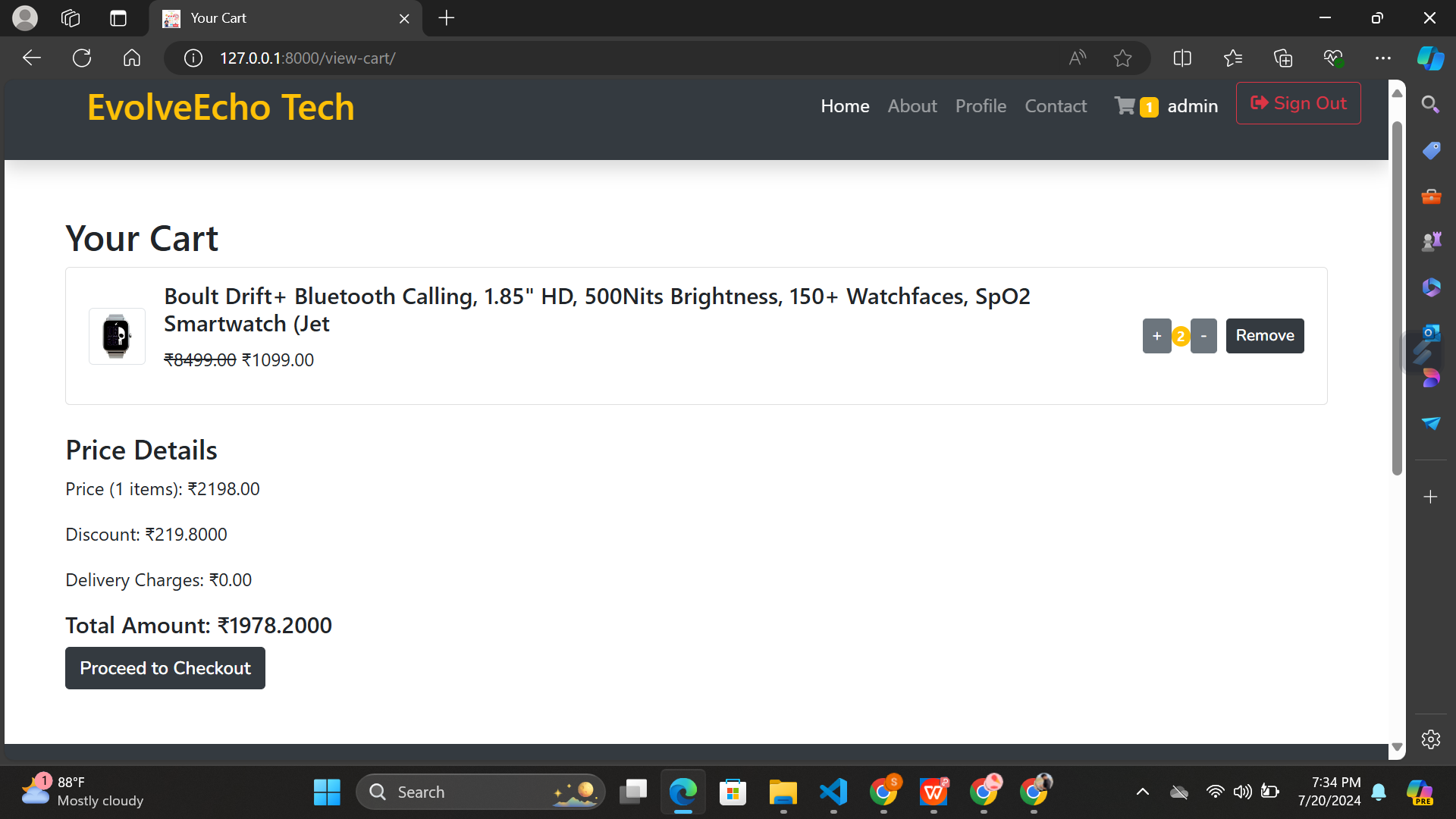Viewport: 1456px width, 819px height.
Task: Open Microsoft Store from taskbar
Action: [x=733, y=792]
